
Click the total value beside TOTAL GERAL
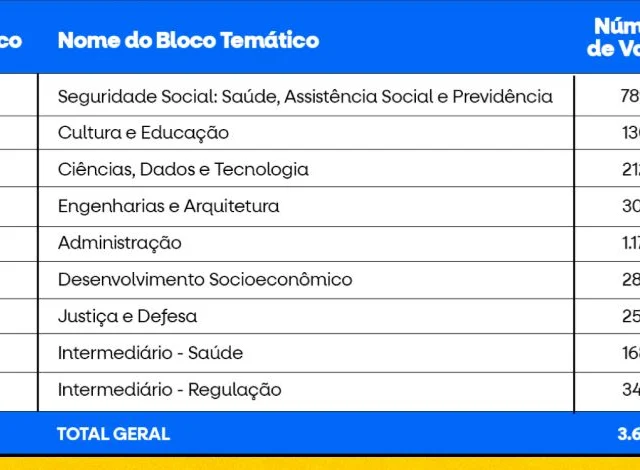pyautogui.click(x=628, y=434)
